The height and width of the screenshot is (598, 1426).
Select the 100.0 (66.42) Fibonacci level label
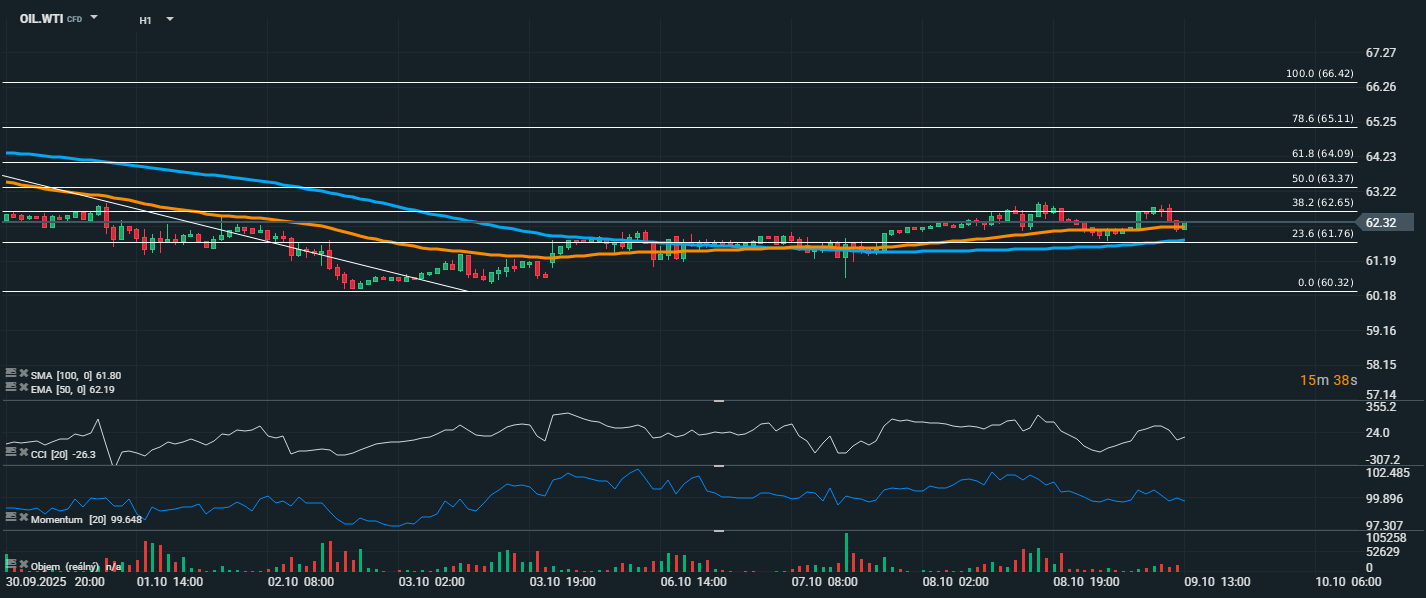[1319, 74]
